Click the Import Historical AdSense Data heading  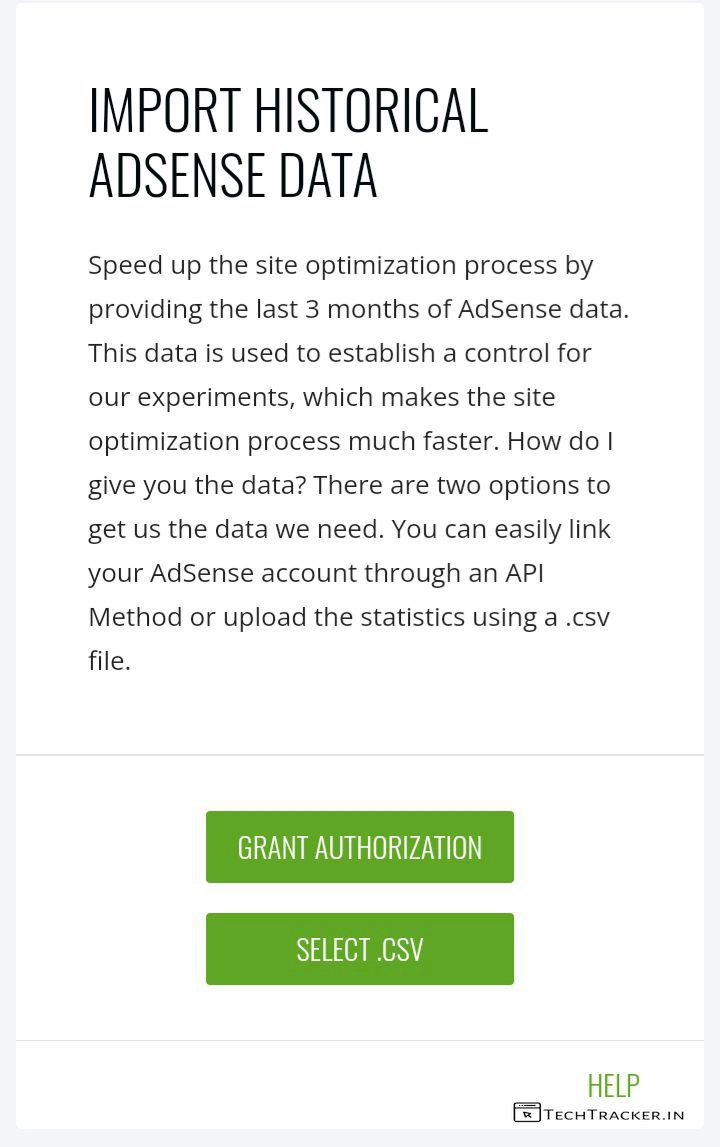coord(288,142)
